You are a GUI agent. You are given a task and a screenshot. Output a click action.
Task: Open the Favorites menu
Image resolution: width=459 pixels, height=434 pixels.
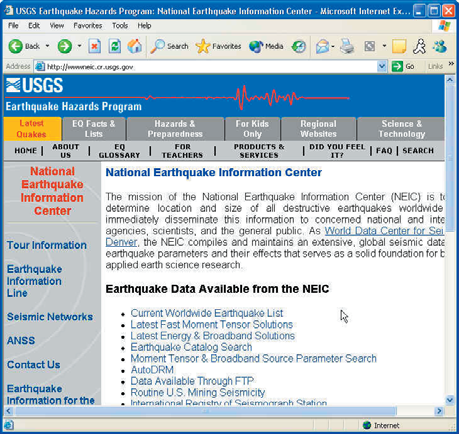click(x=88, y=26)
